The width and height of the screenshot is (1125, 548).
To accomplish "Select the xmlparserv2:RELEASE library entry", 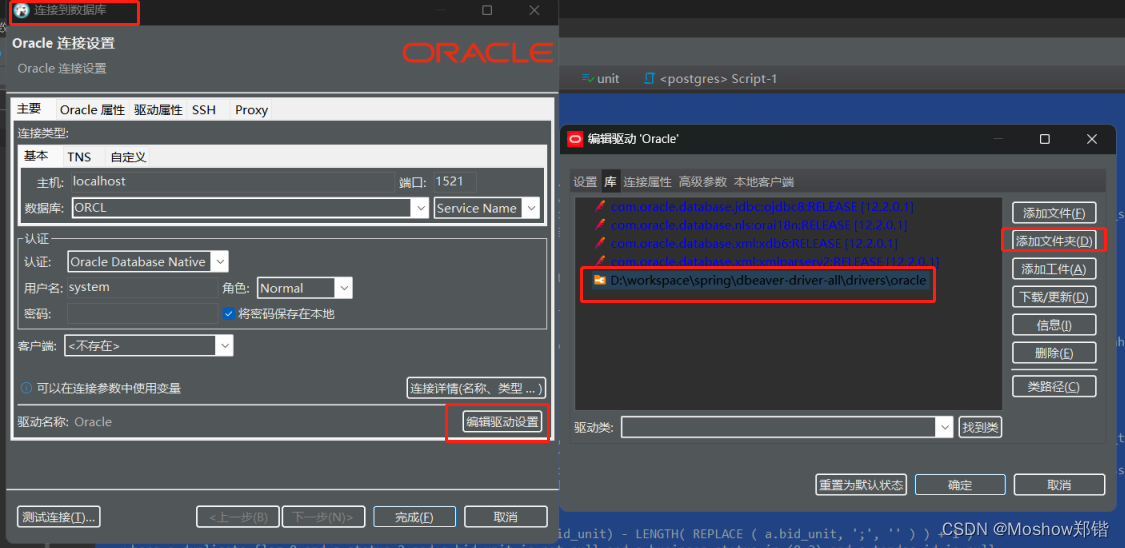I will (x=774, y=261).
